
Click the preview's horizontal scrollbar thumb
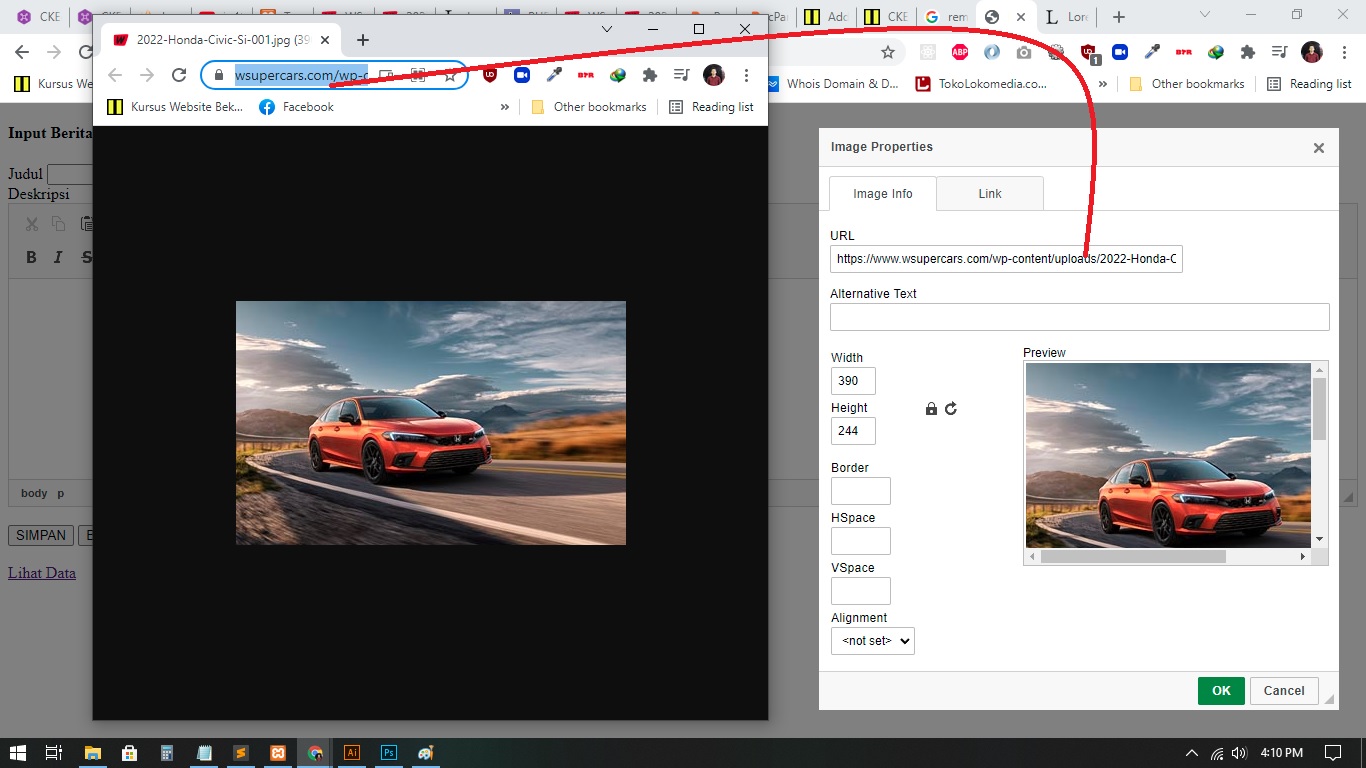(1132, 557)
